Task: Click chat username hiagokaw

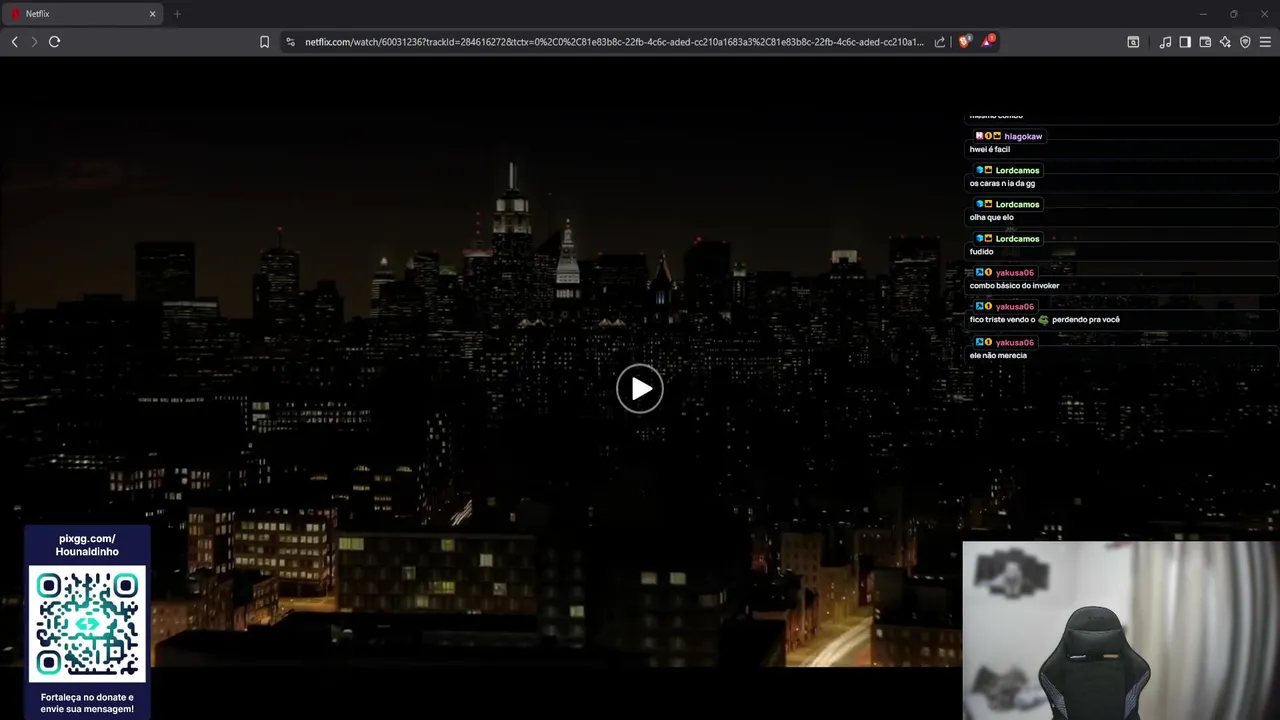Action: tap(1023, 136)
